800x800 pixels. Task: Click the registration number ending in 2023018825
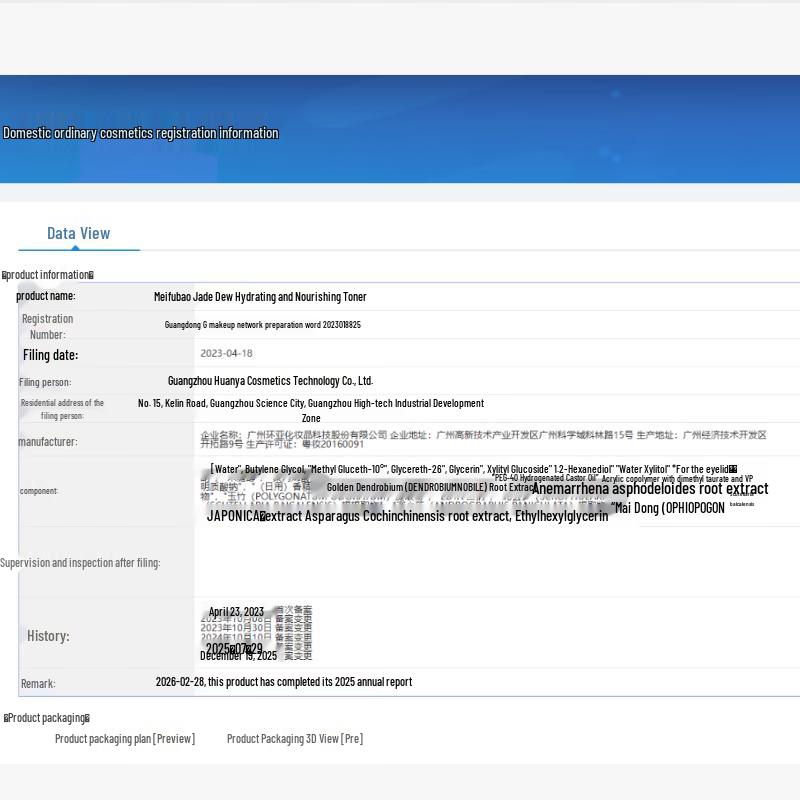263,324
